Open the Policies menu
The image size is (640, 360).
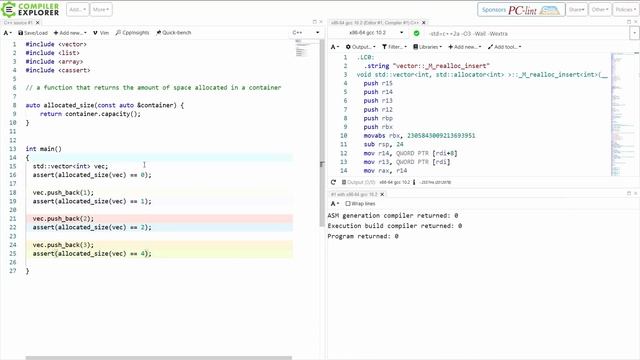coord(625,9)
